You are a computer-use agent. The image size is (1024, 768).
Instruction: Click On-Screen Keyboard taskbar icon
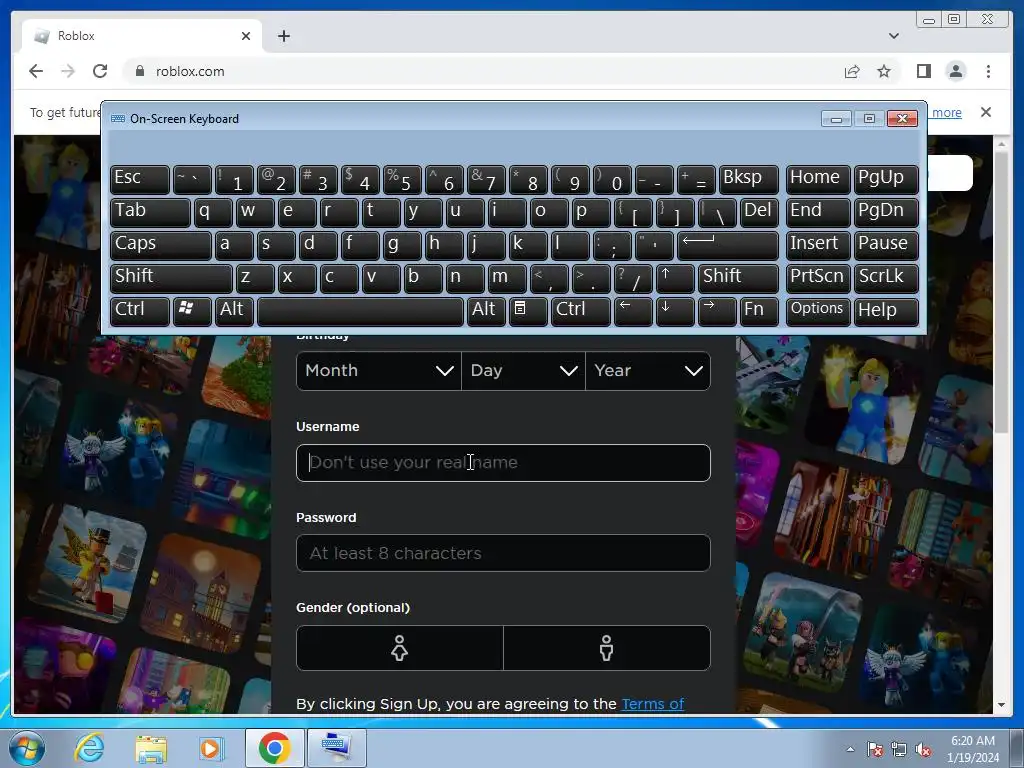pyautogui.click(x=337, y=748)
